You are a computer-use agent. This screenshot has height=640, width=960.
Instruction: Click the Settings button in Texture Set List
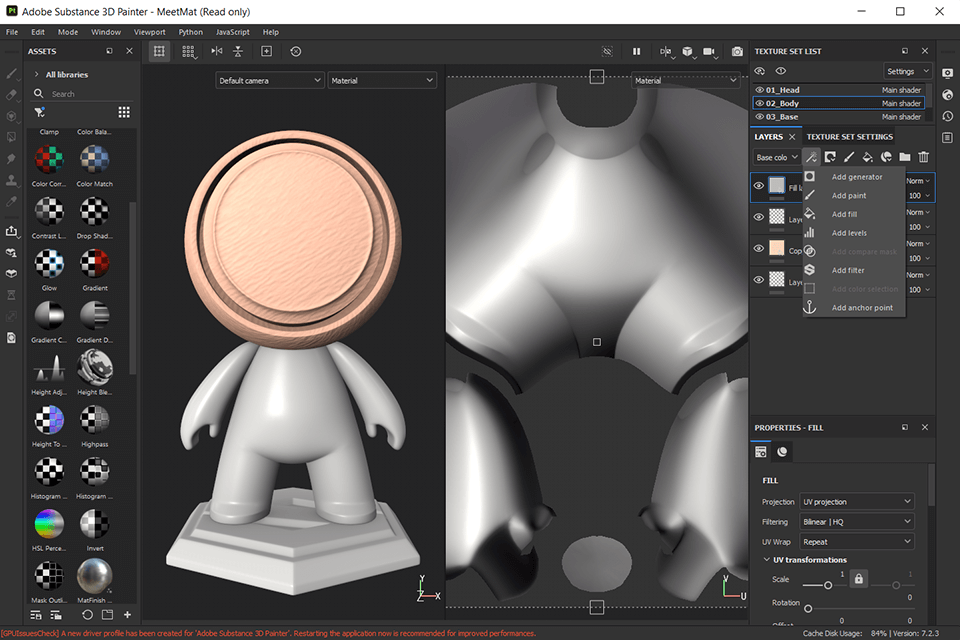(x=907, y=72)
